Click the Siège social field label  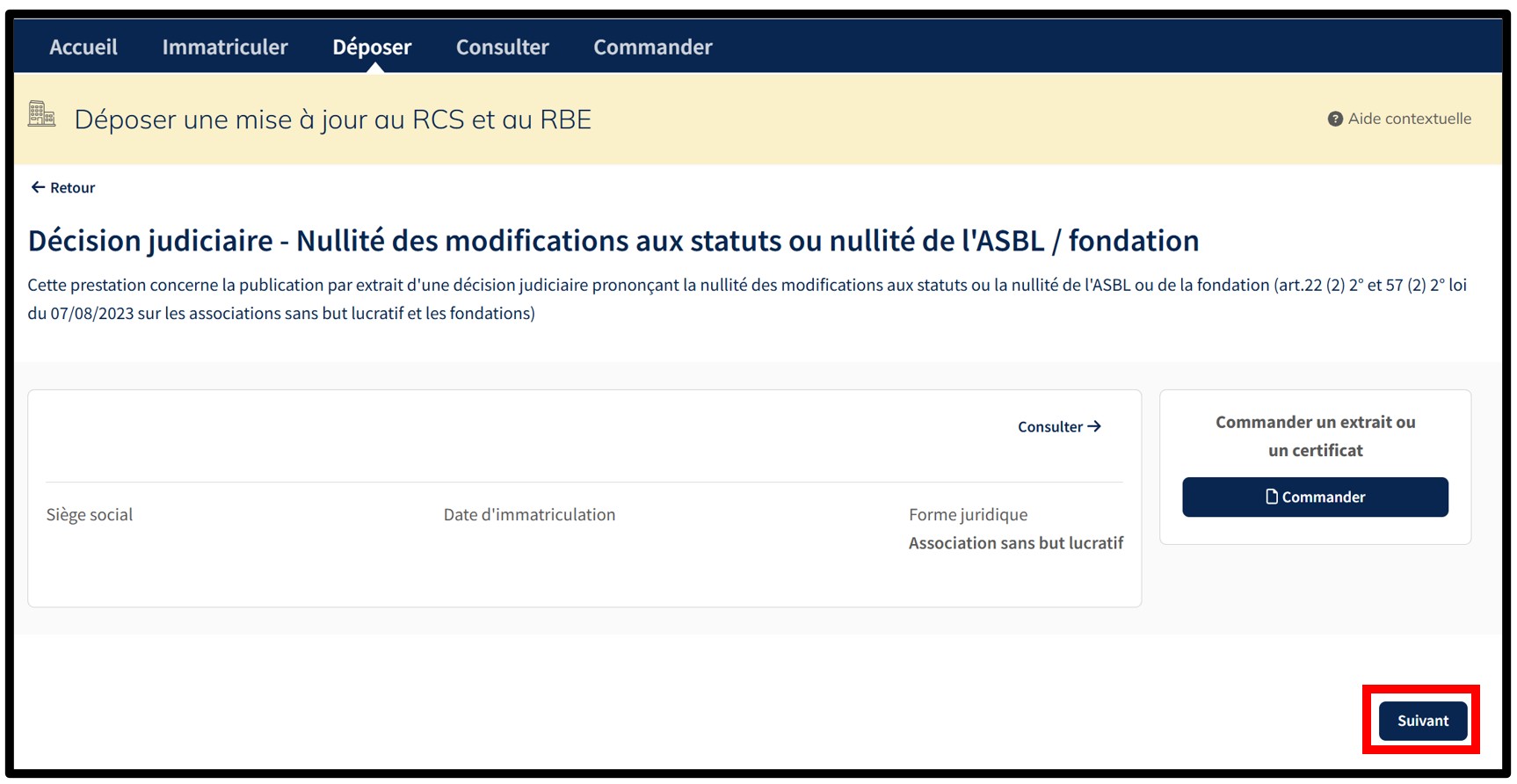coord(90,514)
